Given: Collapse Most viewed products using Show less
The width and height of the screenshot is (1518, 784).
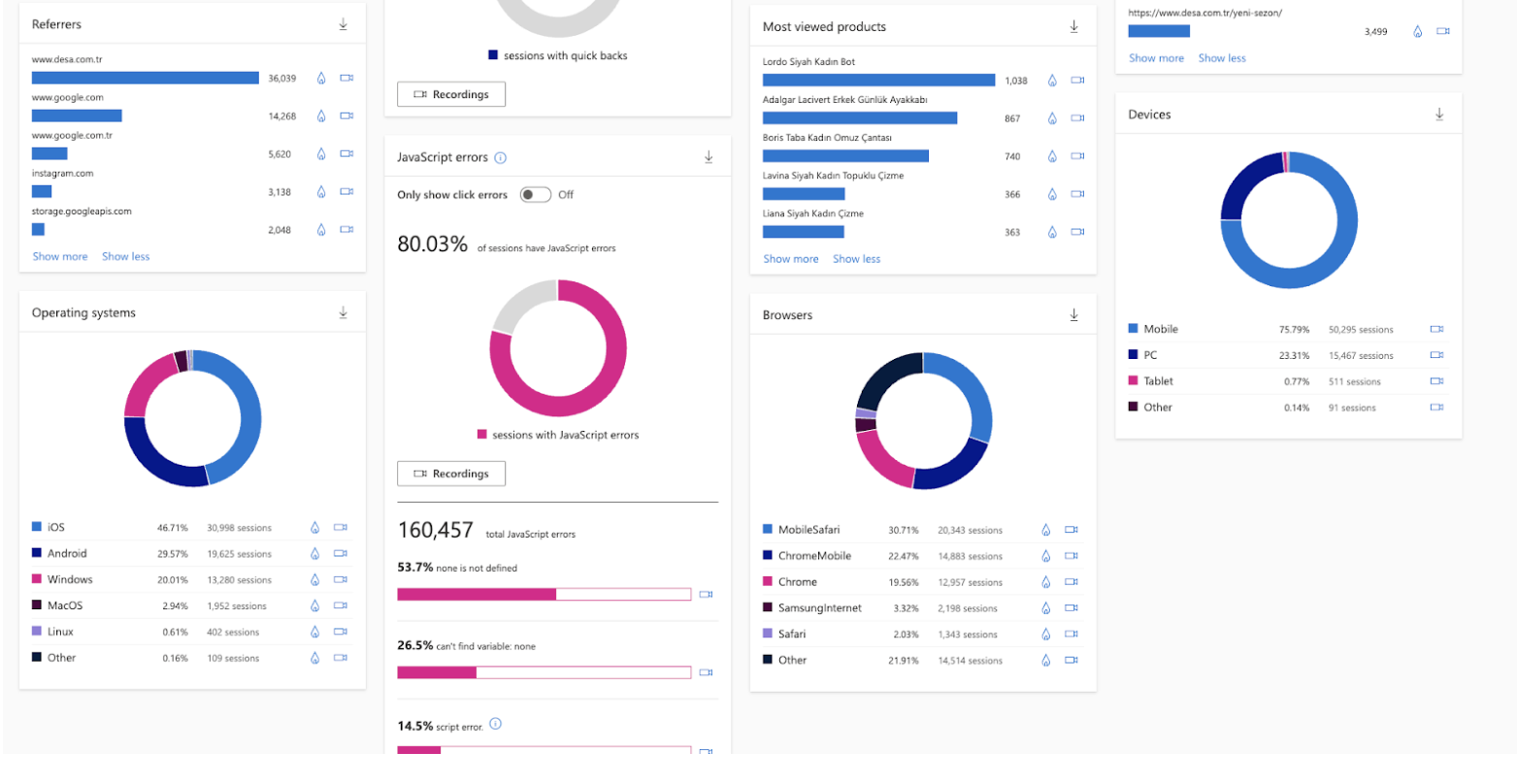Looking at the screenshot, I should click(857, 258).
